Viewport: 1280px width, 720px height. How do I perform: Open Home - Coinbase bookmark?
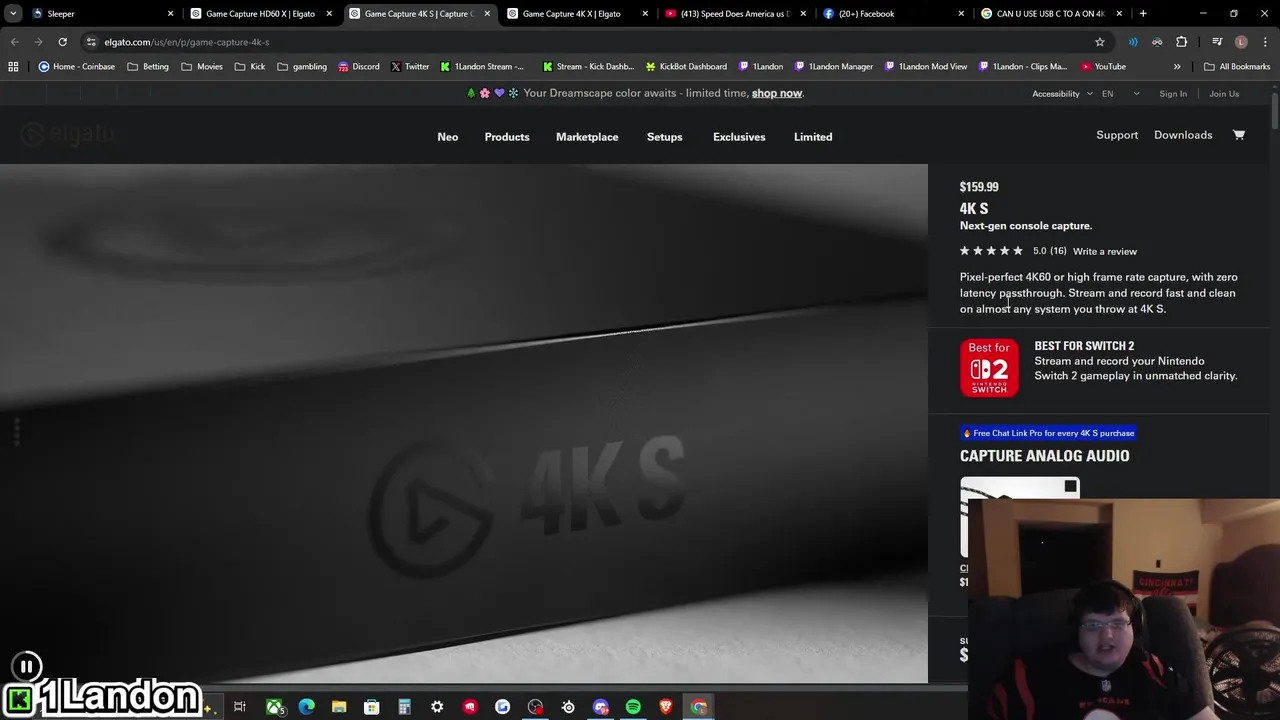76,67
